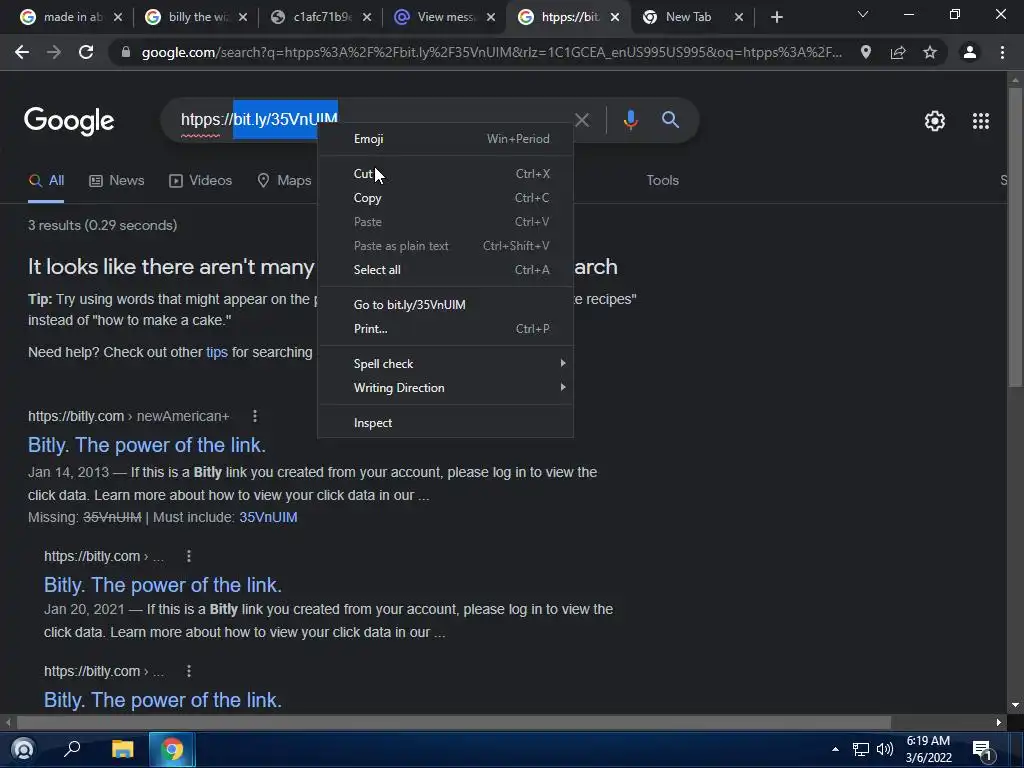
Task: Click the Chrome icon in taskbar
Action: 172,749
